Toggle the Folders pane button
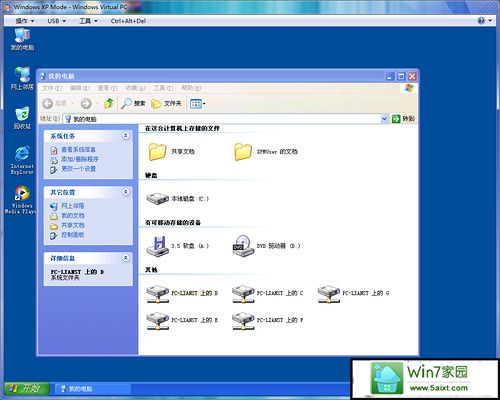Screen dimensions: 500x400 click(166, 104)
